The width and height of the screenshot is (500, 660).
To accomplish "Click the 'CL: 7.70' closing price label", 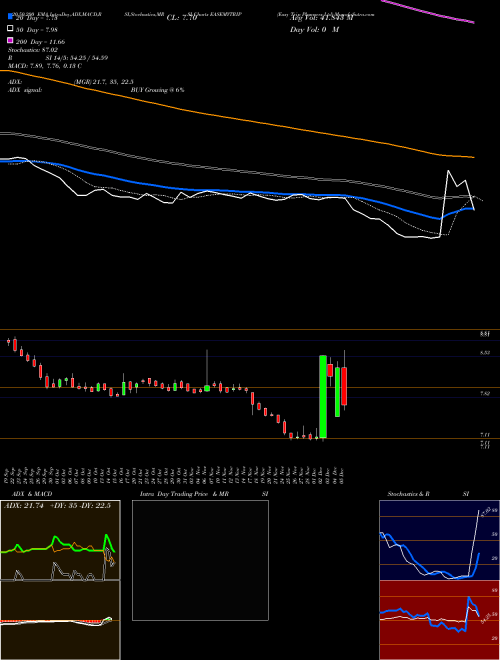I will [182, 18].
